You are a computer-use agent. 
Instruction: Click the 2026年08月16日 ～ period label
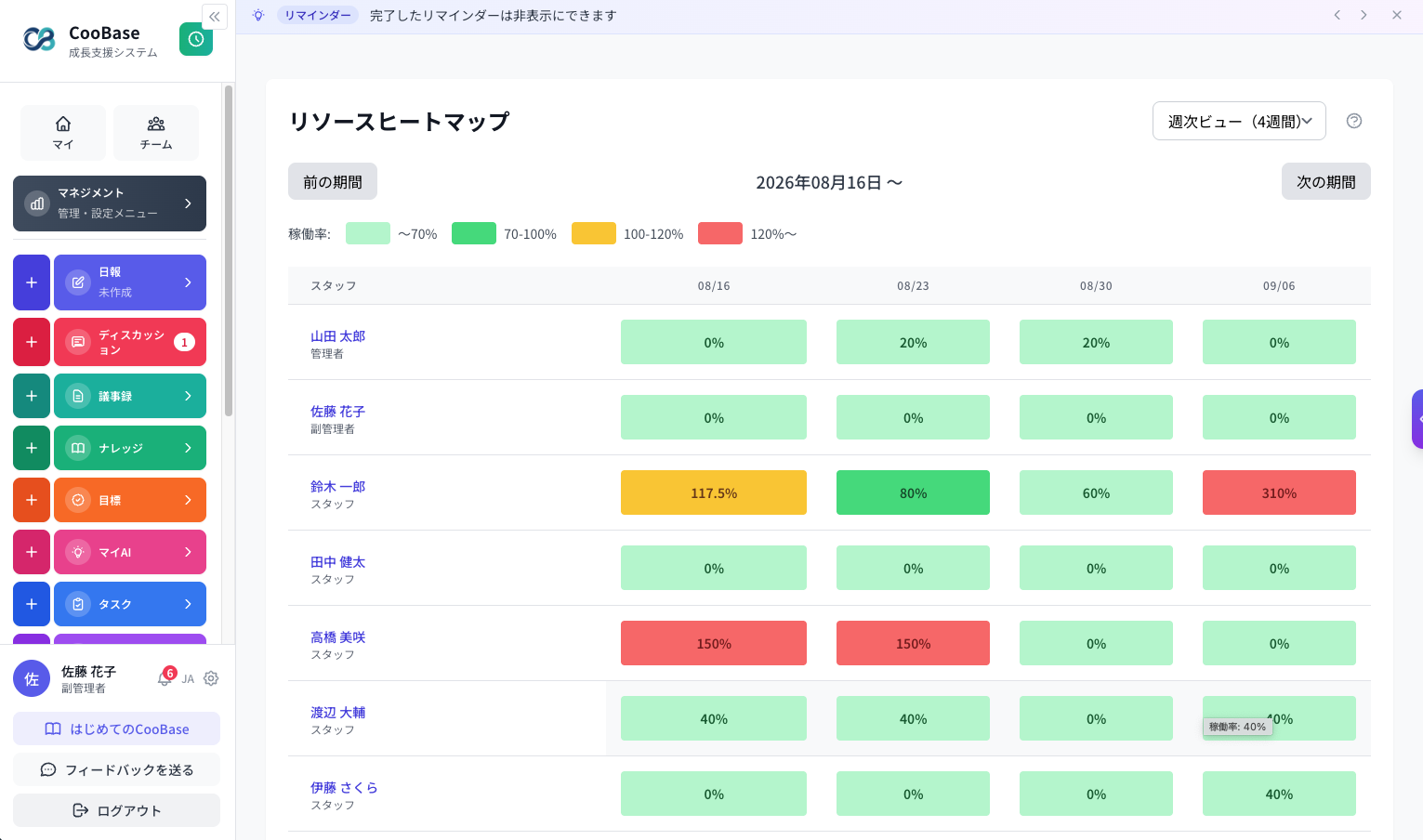(x=829, y=182)
